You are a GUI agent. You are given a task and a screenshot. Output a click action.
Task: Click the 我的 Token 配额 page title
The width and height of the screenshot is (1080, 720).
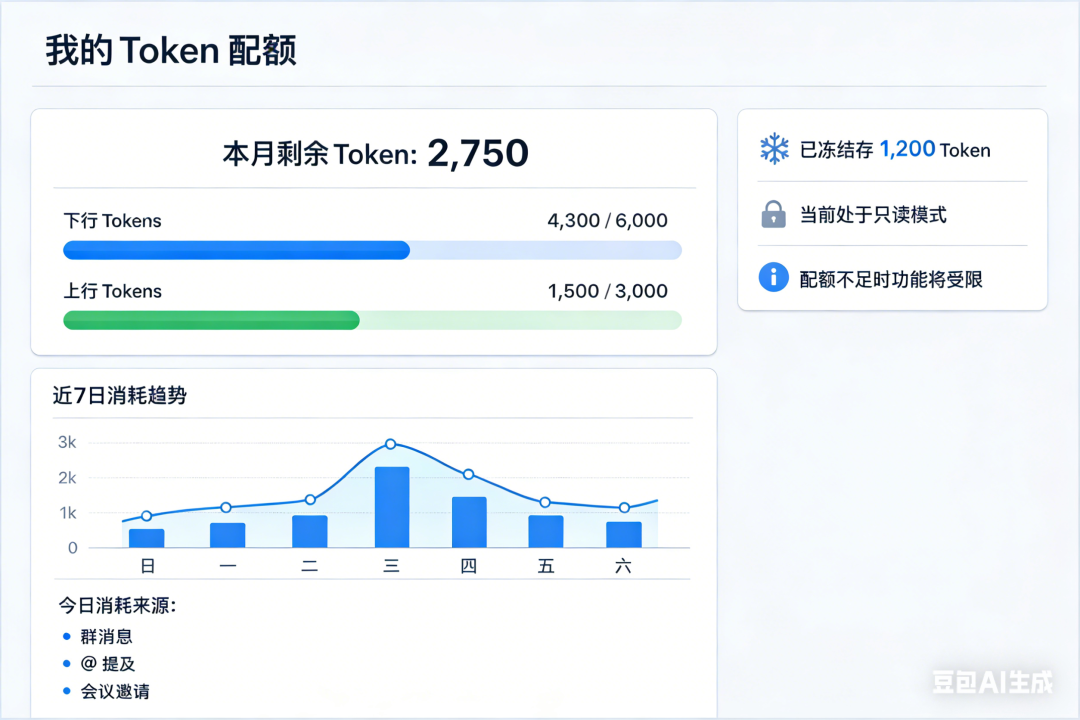(172, 50)
